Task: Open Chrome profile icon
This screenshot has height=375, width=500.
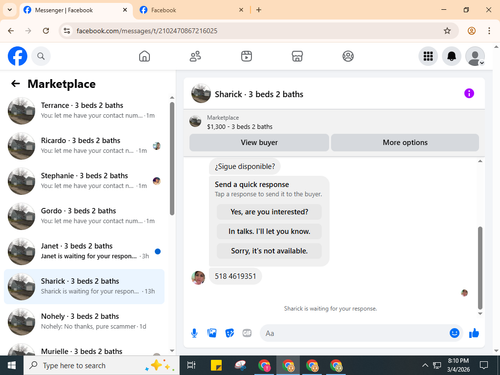Action: click(x=471, y=31)
